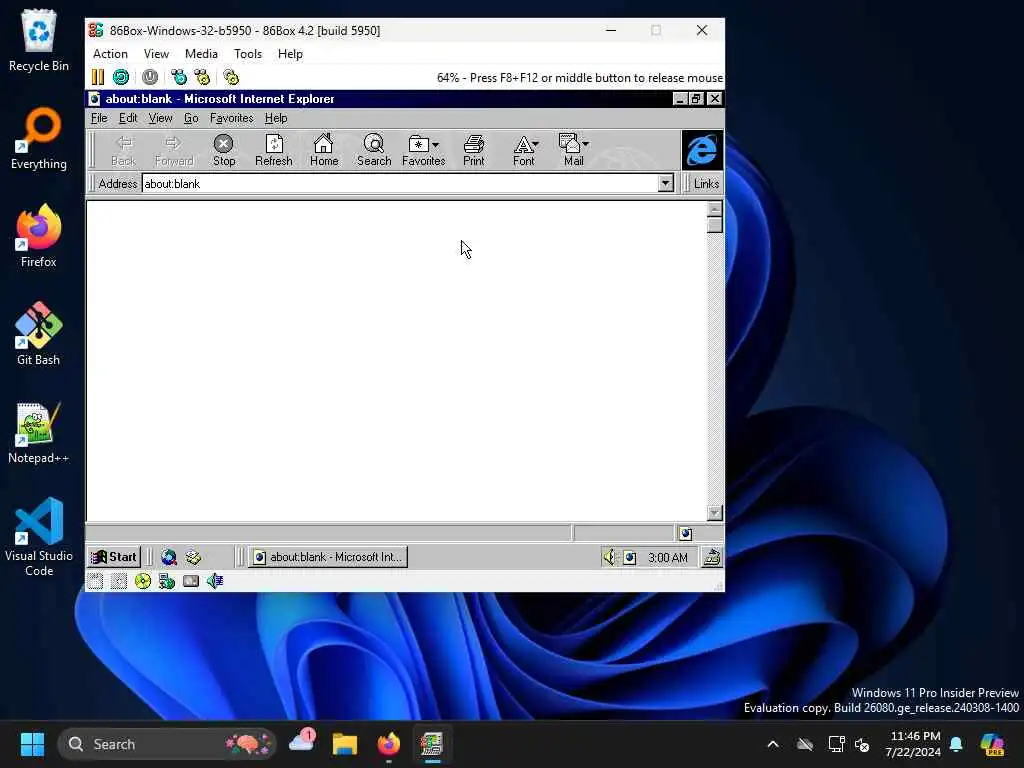The height and width of the screenshot is (768, 1024).
Task: Click the Address bar text field
Action: coord(400,184)
